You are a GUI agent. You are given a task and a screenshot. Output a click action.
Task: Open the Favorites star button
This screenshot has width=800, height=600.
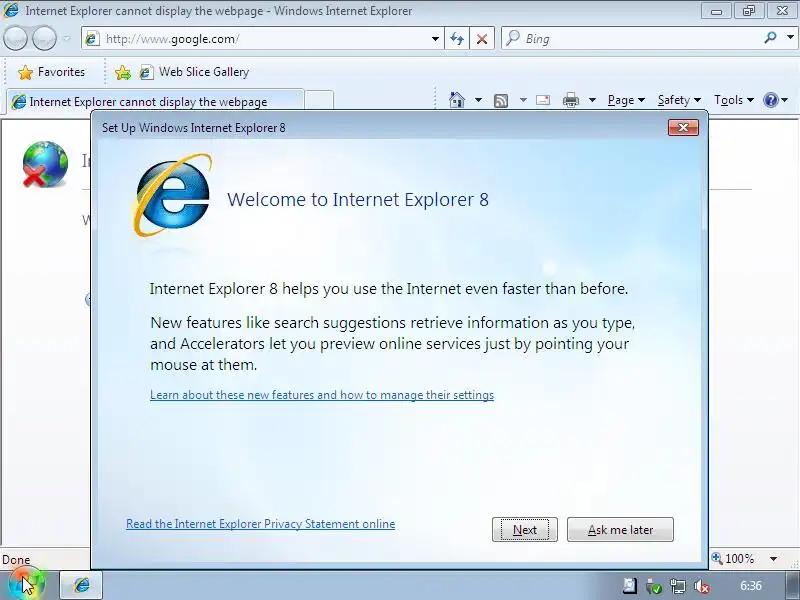point(51,72)
